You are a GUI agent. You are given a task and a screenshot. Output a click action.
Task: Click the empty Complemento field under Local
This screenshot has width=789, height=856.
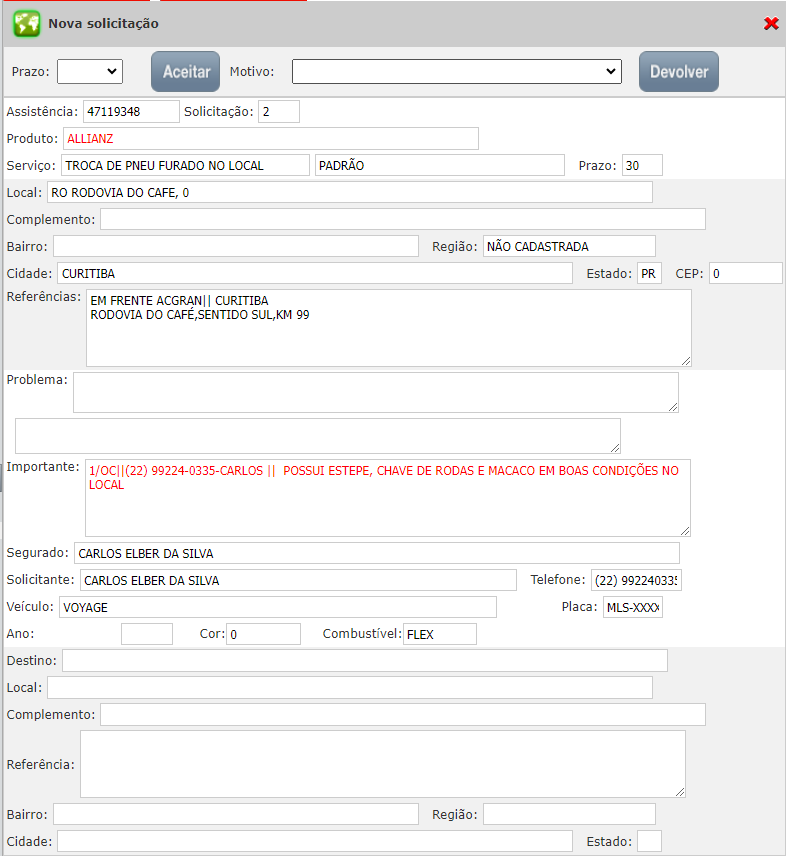(402, 219)
